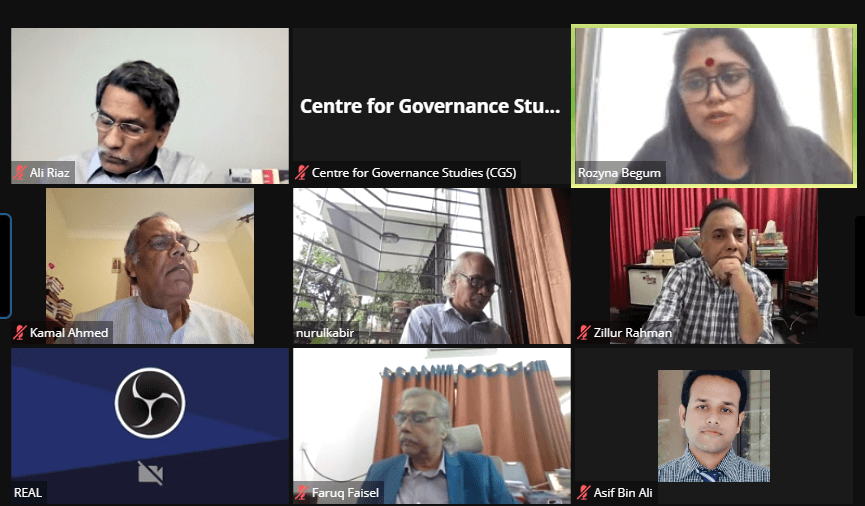The height and width of the screenshot is (506, 865).
Task: Select Faruq Faisel's video feed
Action: pos(432,426)
